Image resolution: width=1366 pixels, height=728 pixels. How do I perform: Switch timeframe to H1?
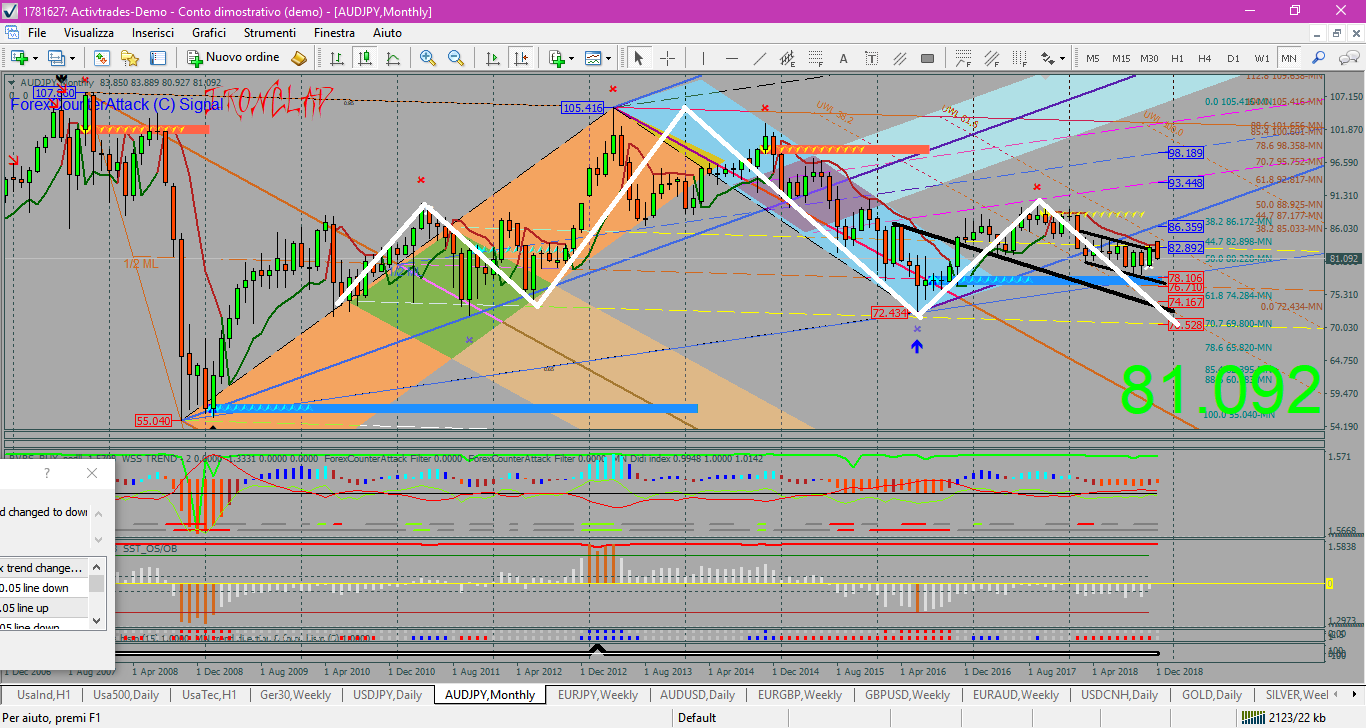pos(1177,58)
